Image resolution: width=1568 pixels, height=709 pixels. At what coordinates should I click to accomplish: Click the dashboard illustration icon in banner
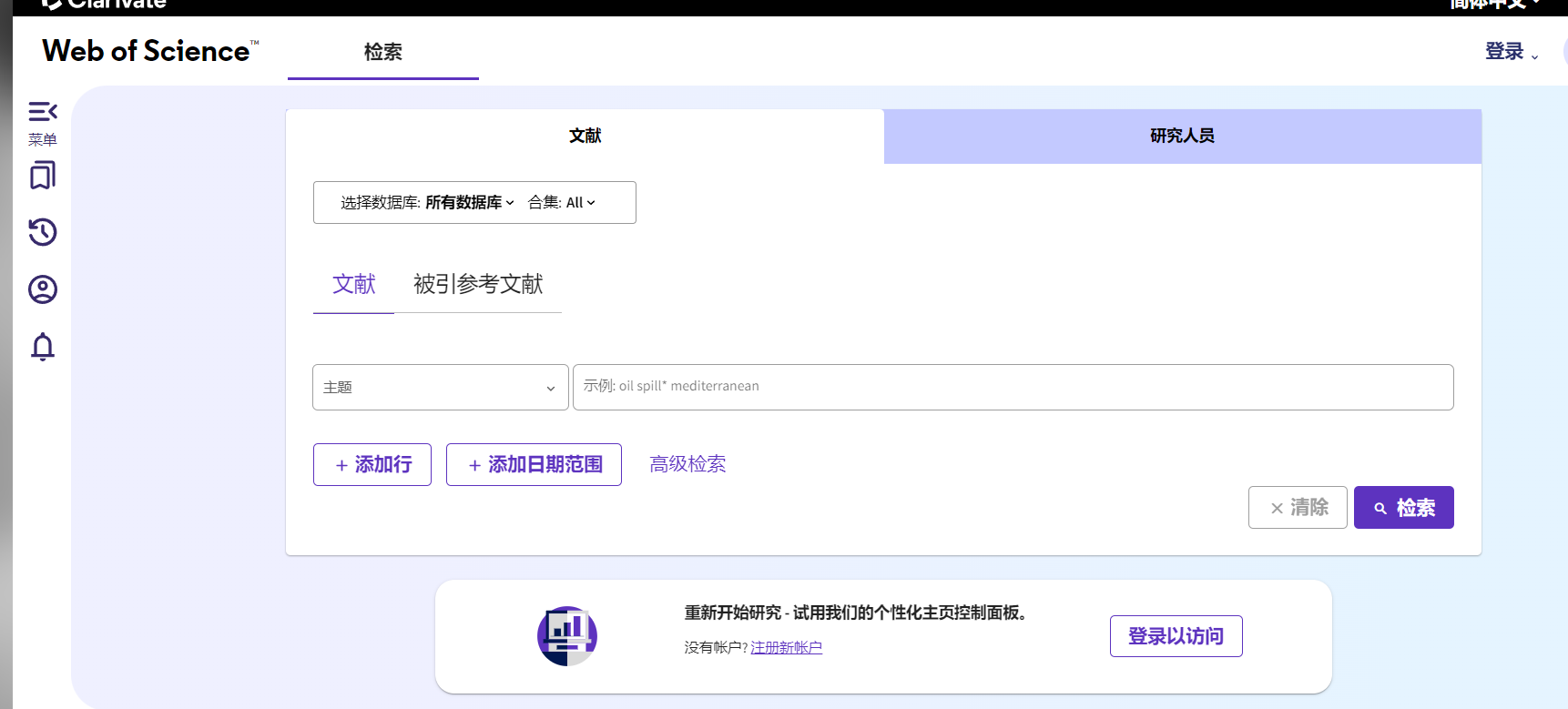pos(567,636)
